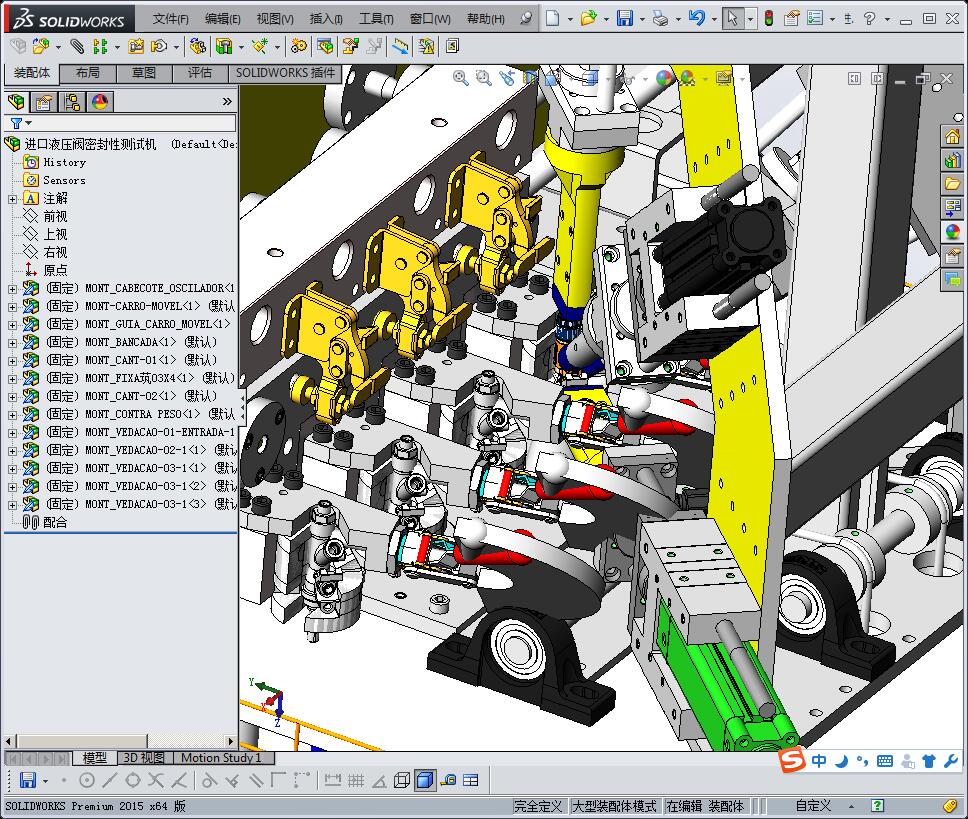Toggle Shaded With Edges display mode button
Viewport: 968px width, 819px height.
425,780
